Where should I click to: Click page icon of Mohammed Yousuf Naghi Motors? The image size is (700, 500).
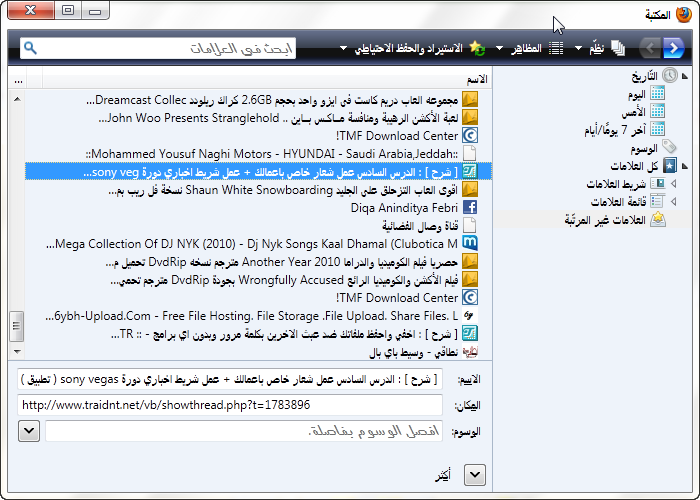tap(470, 154)
